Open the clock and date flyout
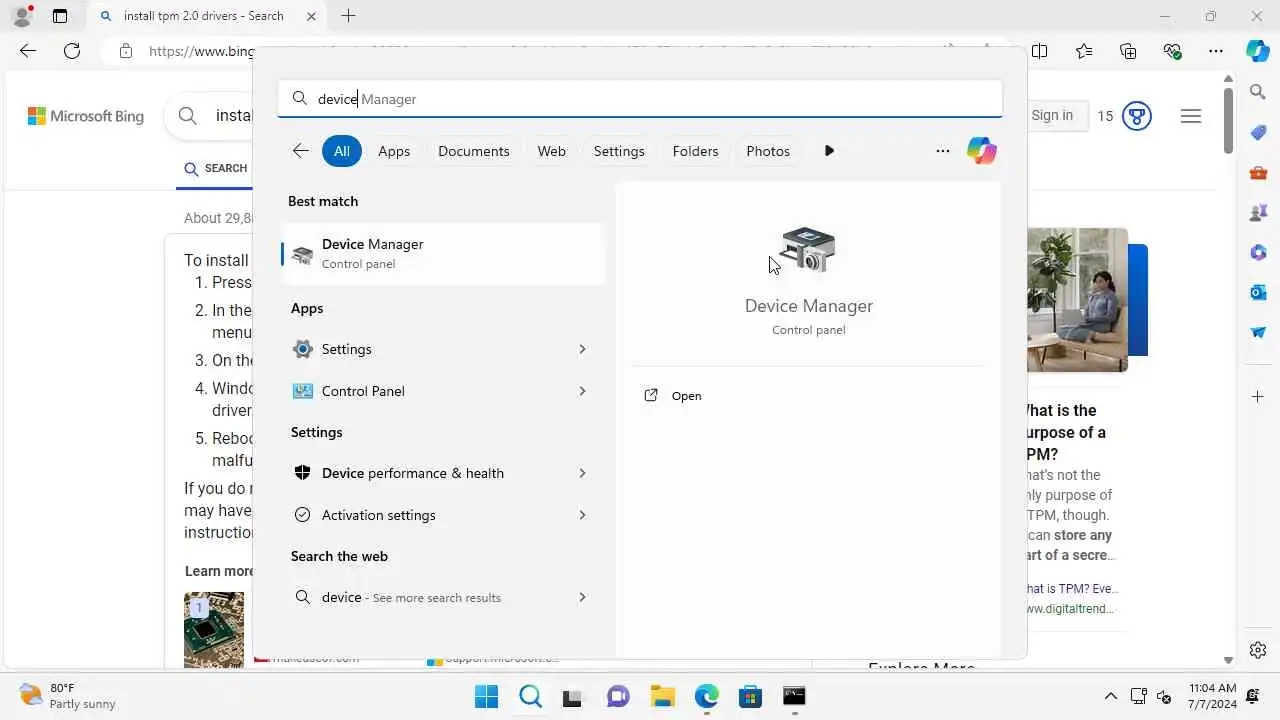The image size is (1280, 720). [x=1212, y=696]
